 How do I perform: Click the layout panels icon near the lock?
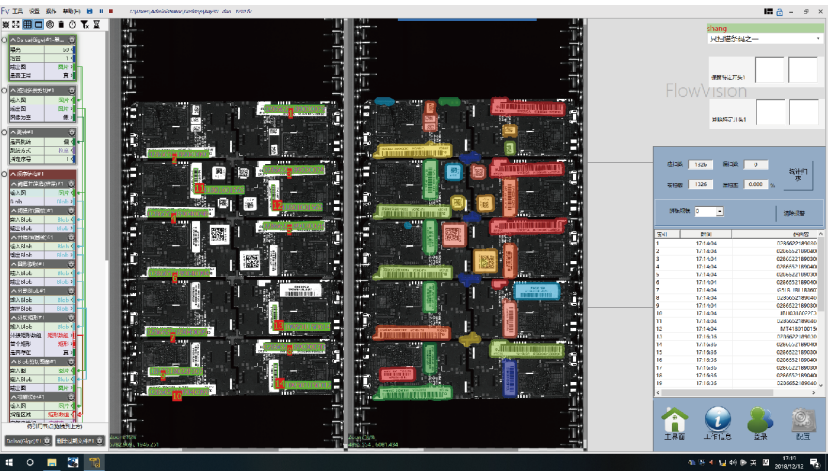pos(768,11)
